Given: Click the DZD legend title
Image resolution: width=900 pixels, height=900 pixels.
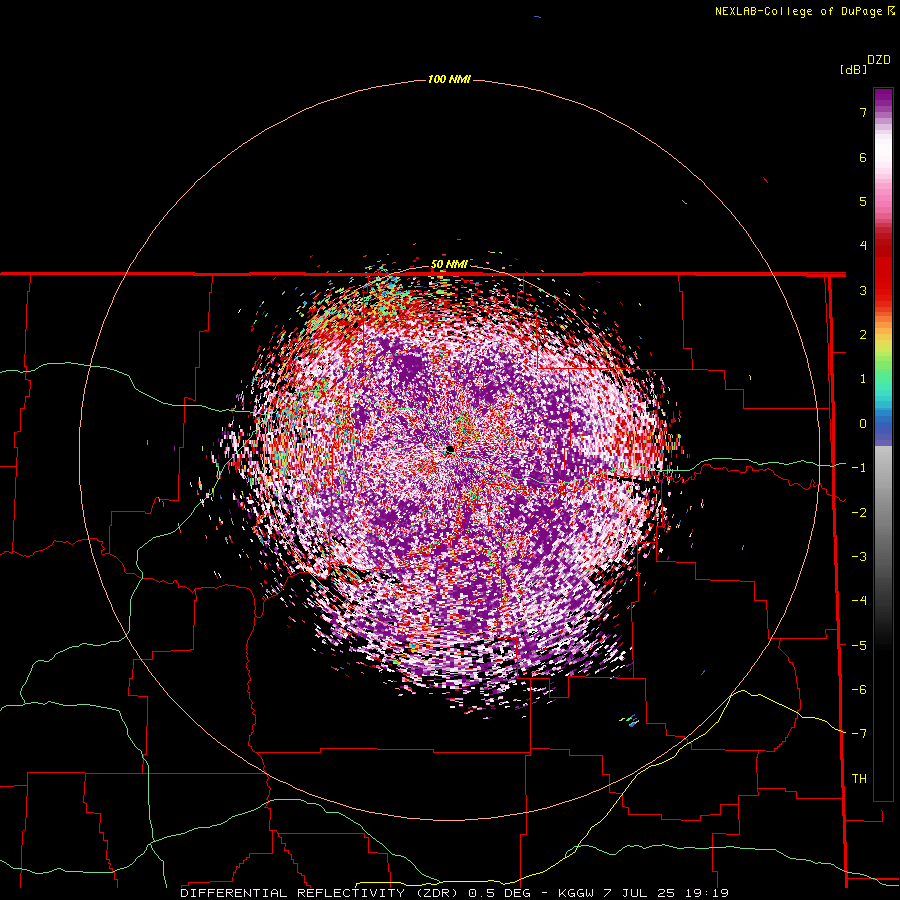Looking at the screenshot, I should pos(879,60).
